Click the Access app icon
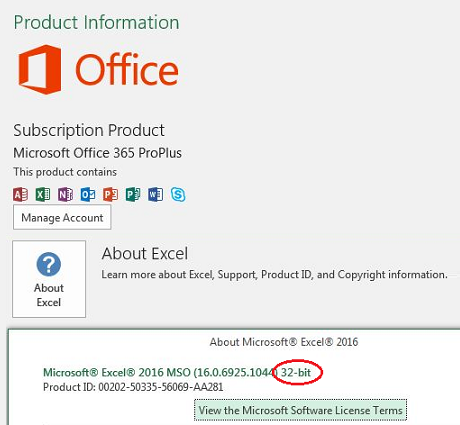This screenshot has height=425, width=460. (x=20, y=194)
